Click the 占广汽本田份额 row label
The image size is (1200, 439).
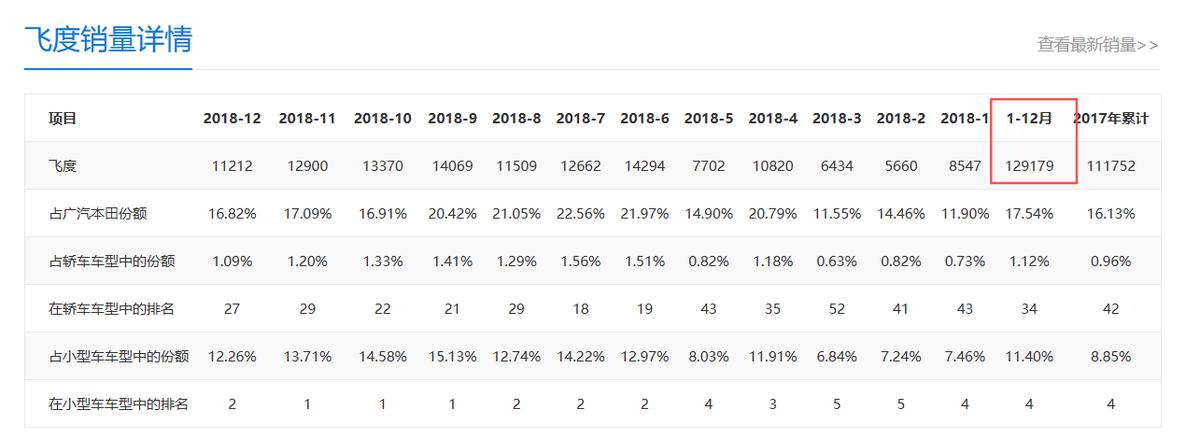click(98, 214)
